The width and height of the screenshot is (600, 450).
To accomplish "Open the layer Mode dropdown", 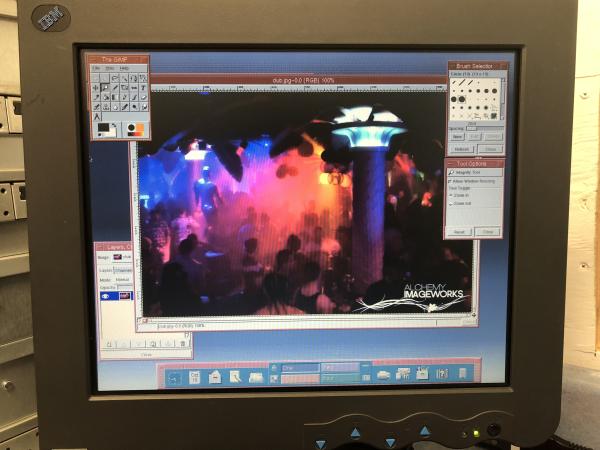I will point(124,279).
